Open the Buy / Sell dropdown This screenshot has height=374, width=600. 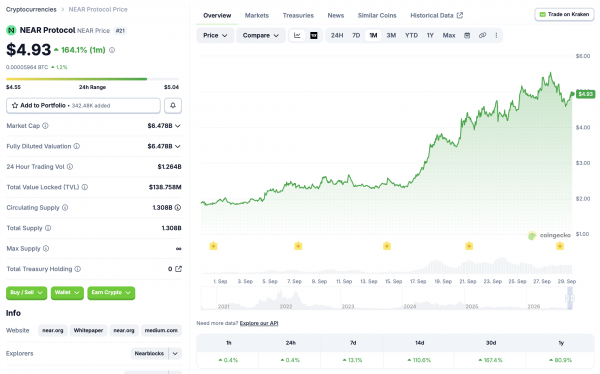tap(26, 293)
